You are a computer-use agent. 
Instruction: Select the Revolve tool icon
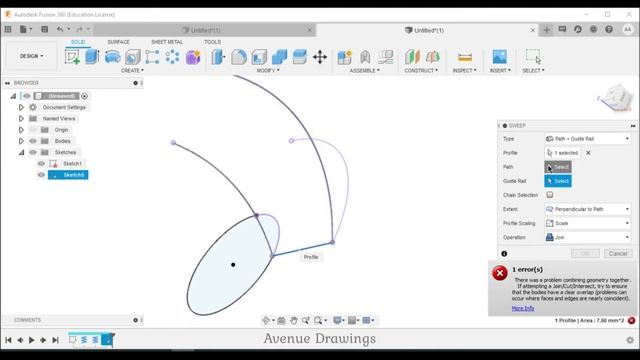(x=112, y=57)
